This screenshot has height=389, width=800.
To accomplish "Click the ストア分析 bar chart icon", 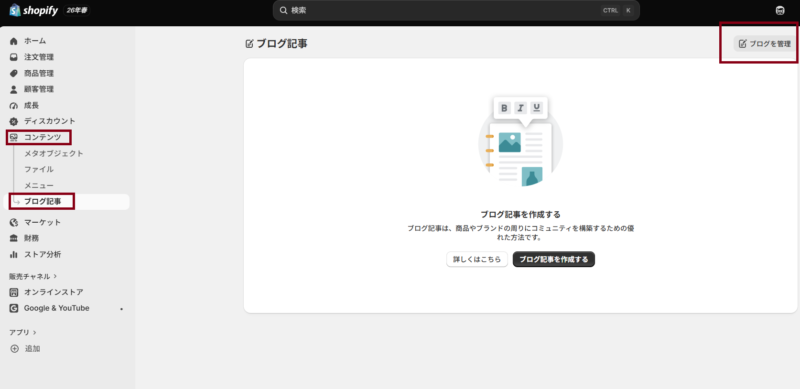I will [14, 254].
